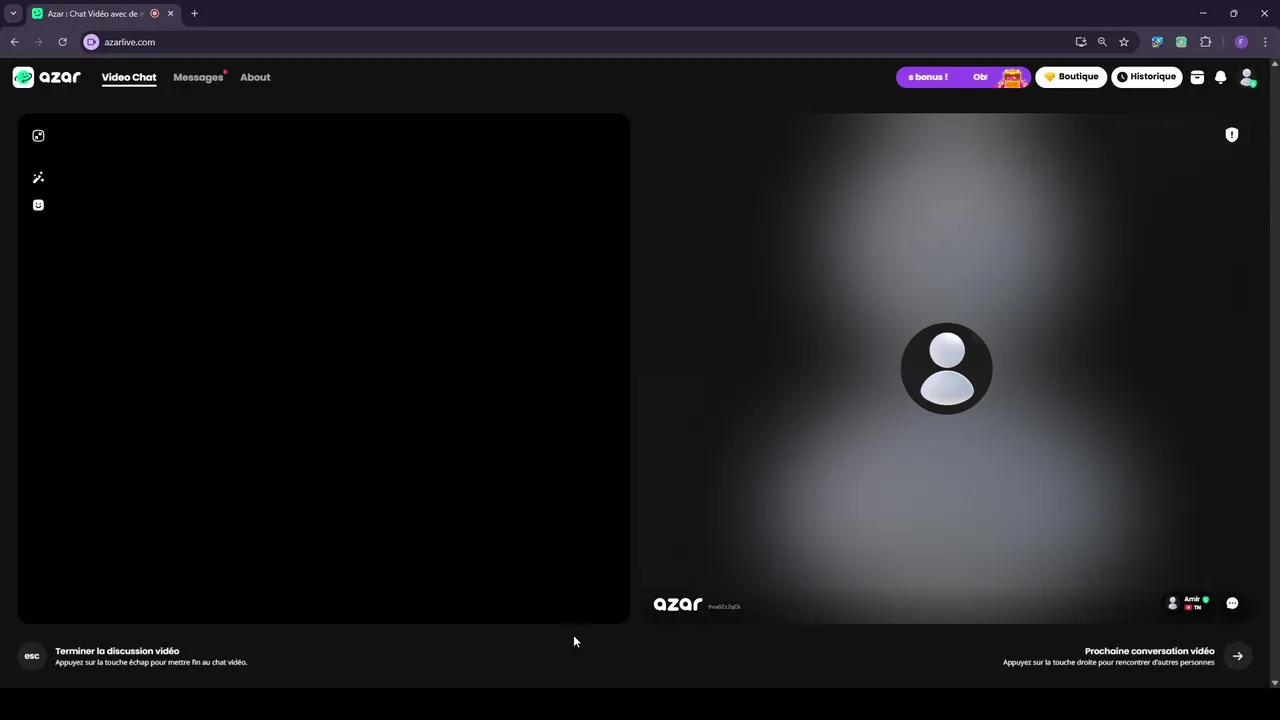Click the browser back arrow

pyautogui.click(x=14, y=42)
